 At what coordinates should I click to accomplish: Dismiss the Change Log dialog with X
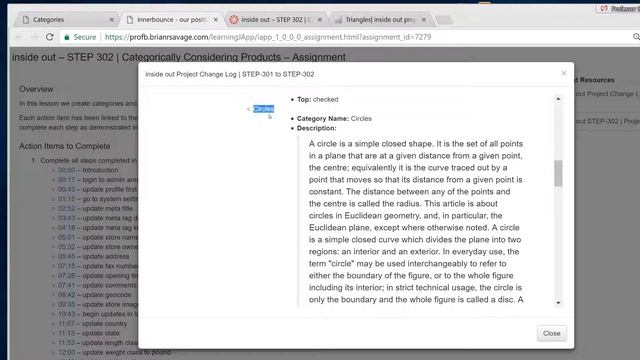[564, 73]
